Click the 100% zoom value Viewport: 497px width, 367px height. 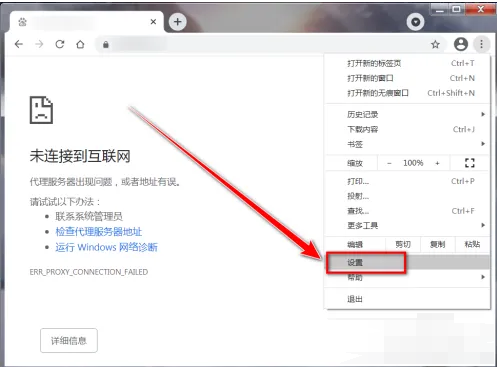pos(413,163)
